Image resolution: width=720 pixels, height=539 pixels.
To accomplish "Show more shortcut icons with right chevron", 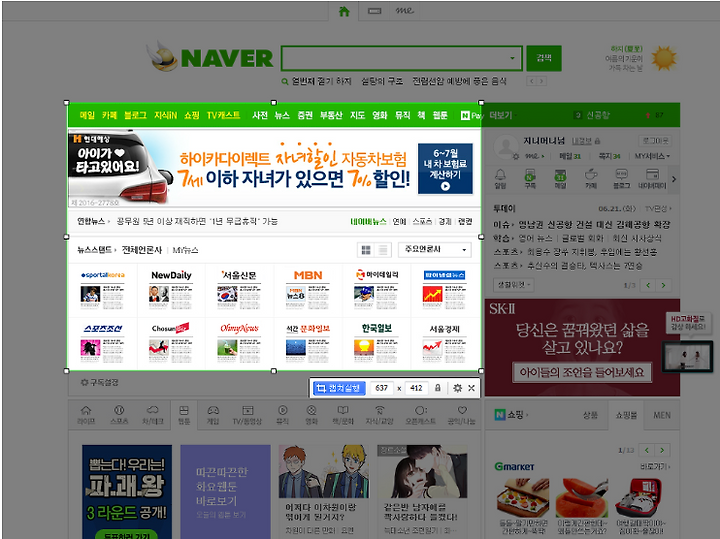I will [674, 179].
